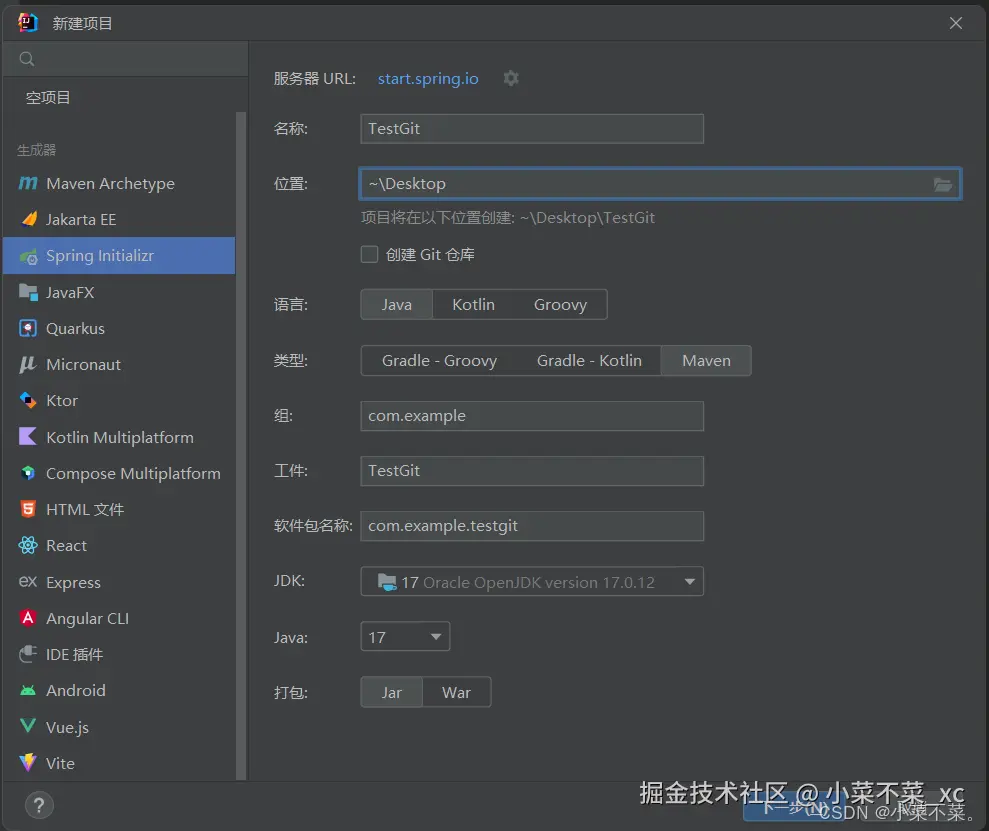Image resolution: width=989 pixels, height=831 pixels.
Task: Click the Compose Multiplatform icon
Action: point(28,473)
